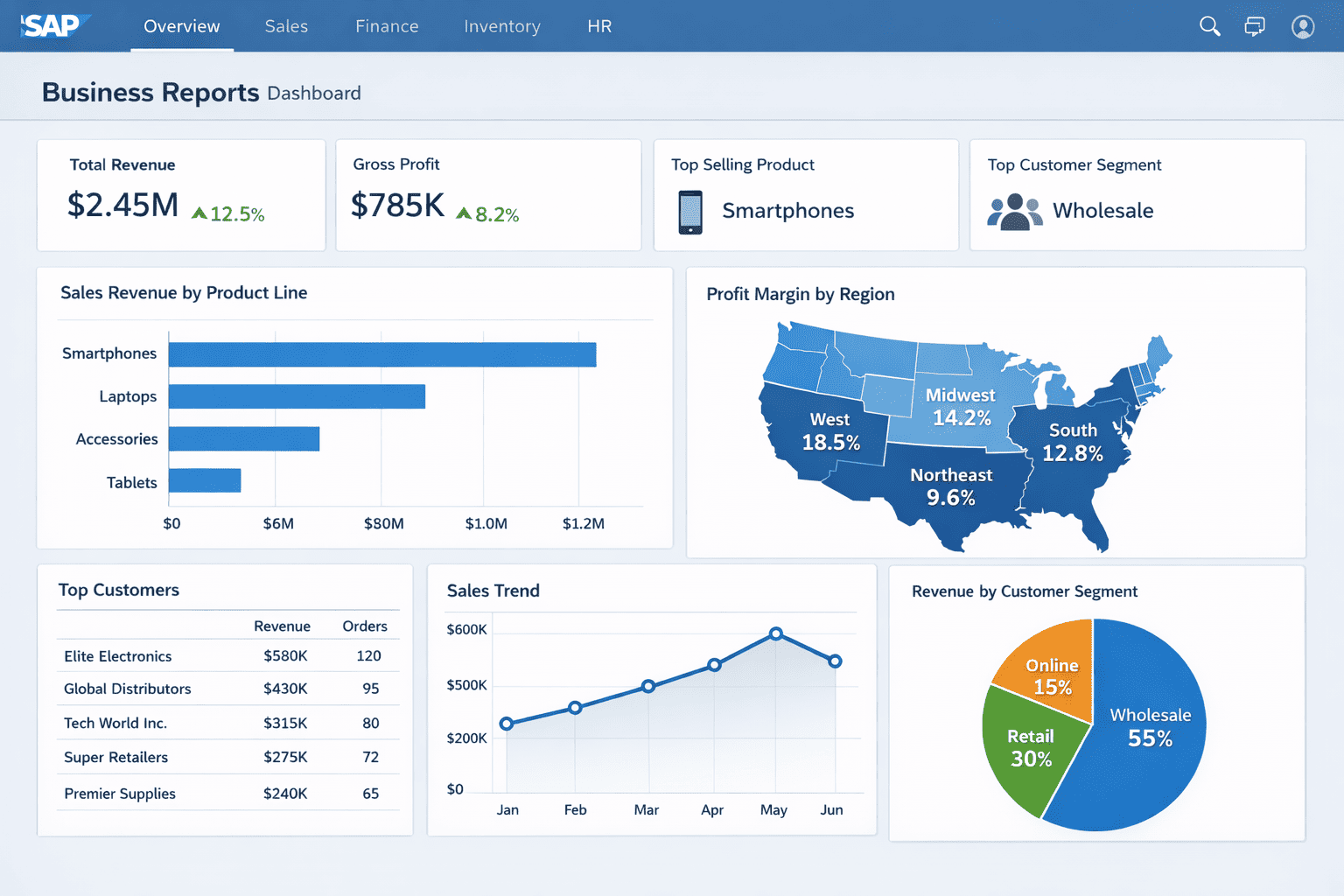The height and width of the screenshot is (896, 1344).
Task: Switch to the Sales tab
Action: point(286,26)
